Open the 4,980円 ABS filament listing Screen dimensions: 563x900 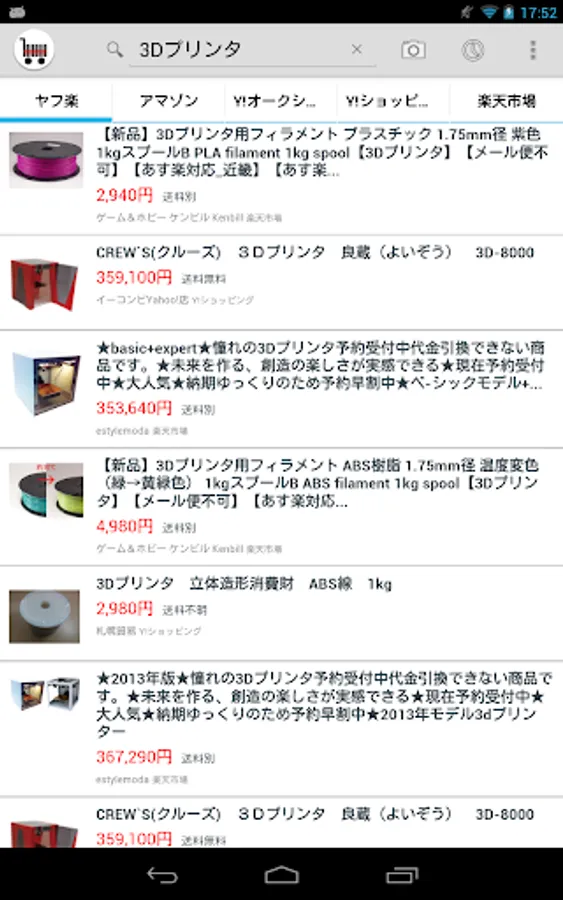coord(281,507)
